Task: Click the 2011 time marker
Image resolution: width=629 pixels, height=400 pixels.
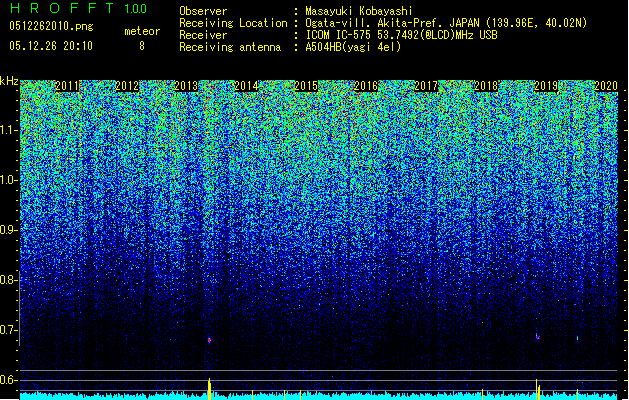Action: (67, 86)
